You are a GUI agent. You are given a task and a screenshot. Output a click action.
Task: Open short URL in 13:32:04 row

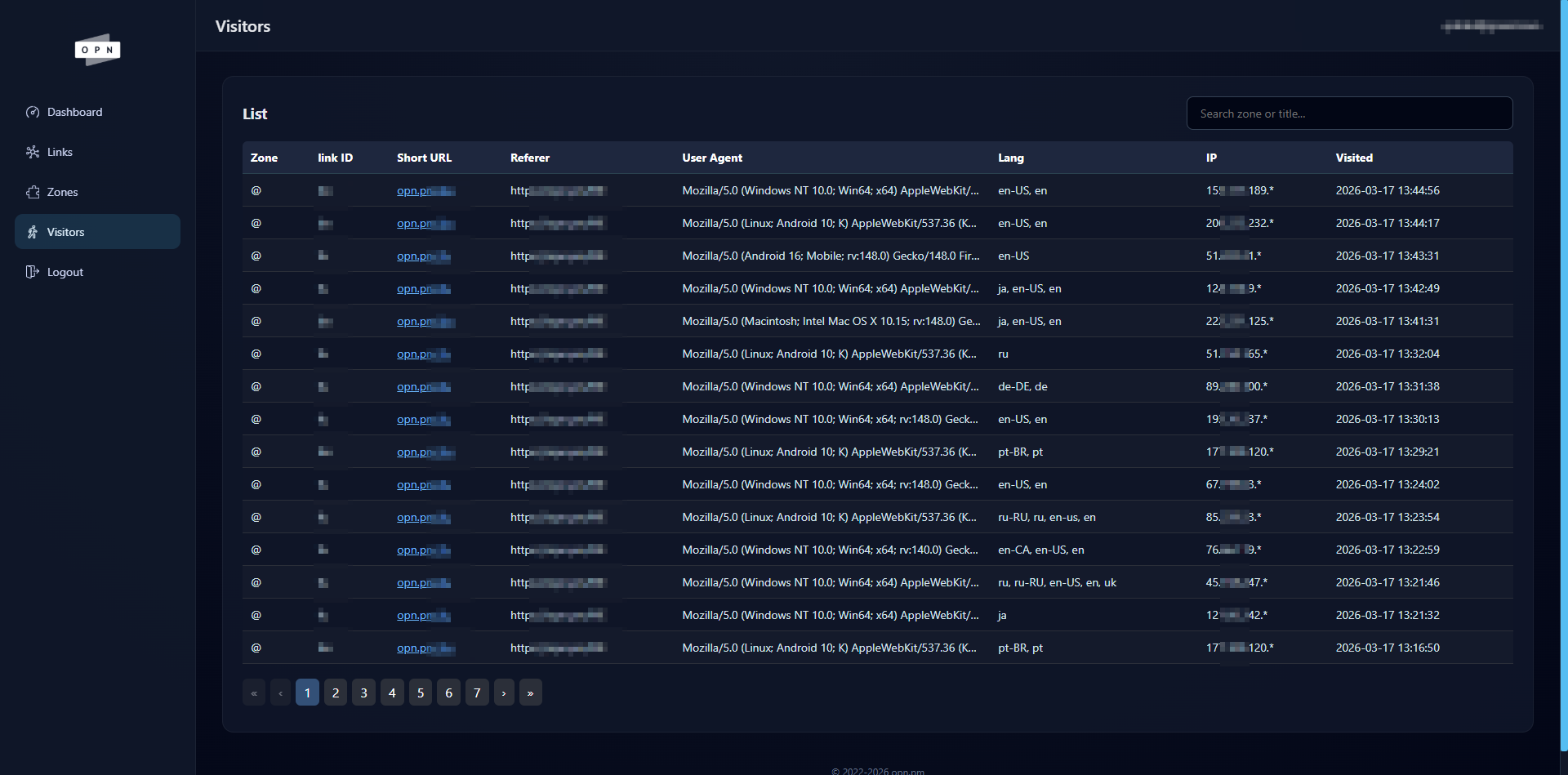(424, 354)
